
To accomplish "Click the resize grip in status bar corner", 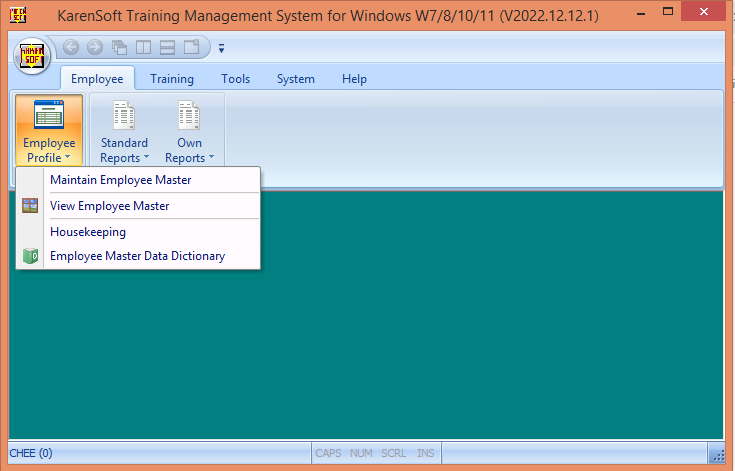I will [x=718, y=455].
